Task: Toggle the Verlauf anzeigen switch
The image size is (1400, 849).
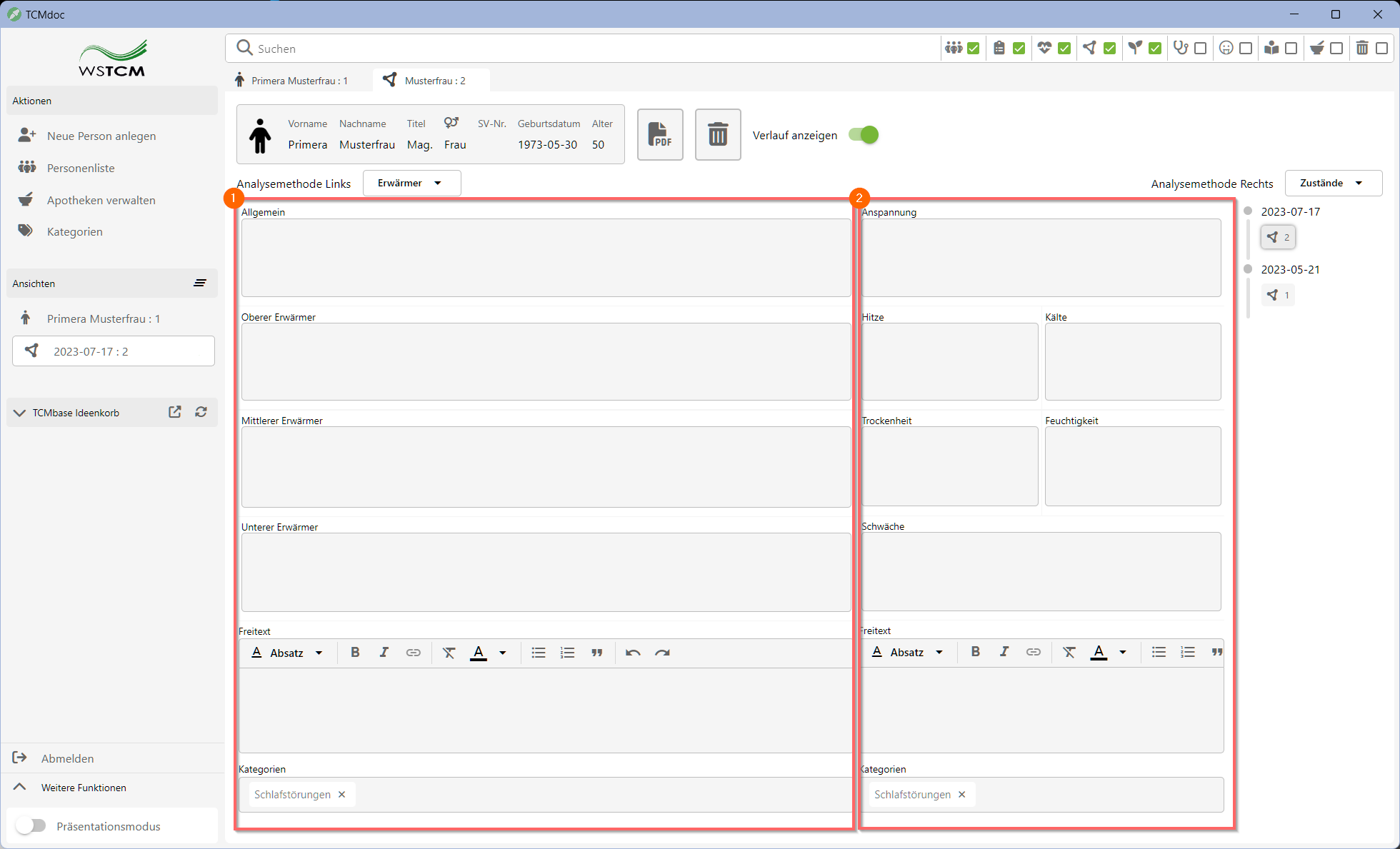Action: [x=863, y=135]
